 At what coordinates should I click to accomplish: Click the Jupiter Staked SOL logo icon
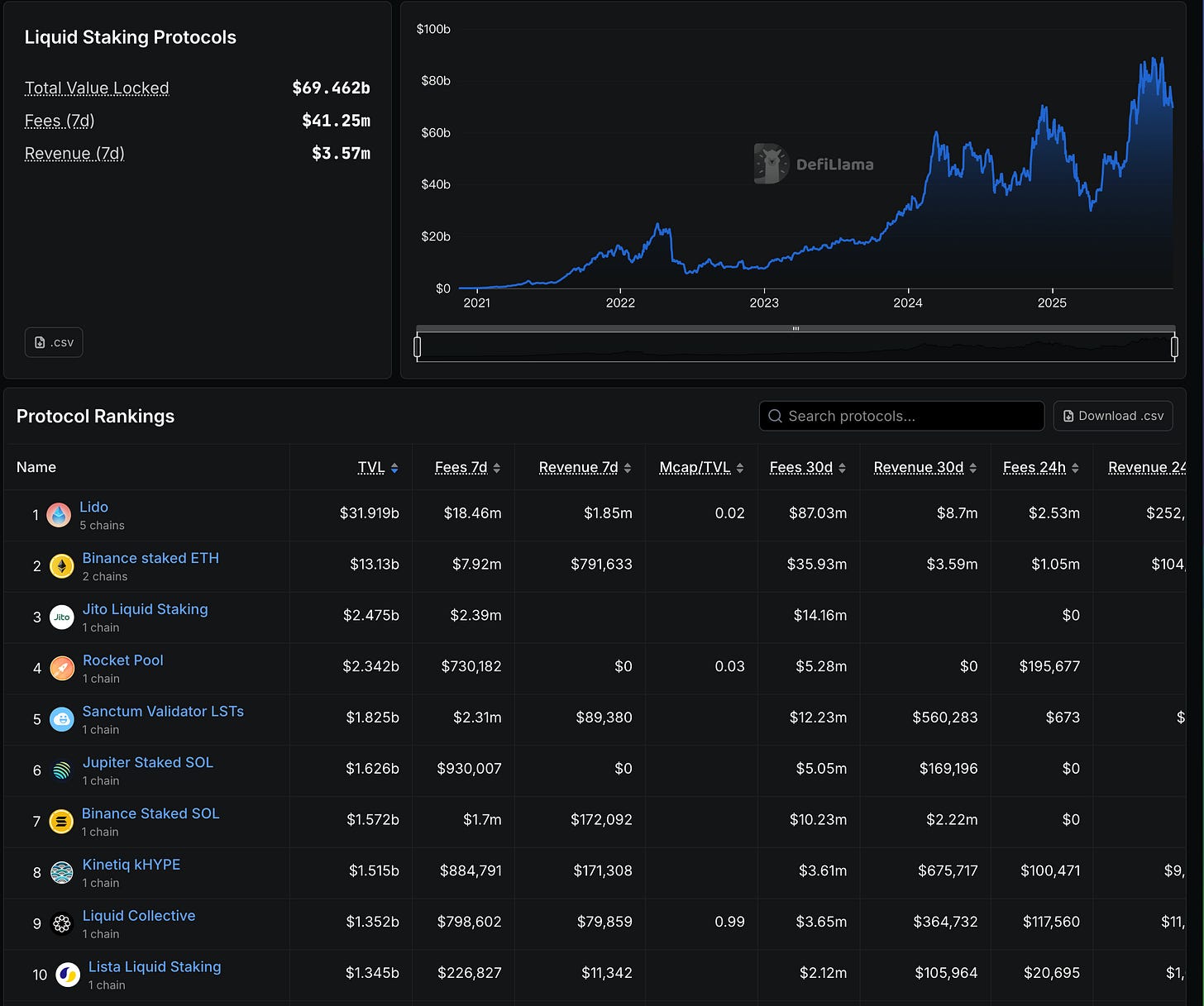click(61, 770)
